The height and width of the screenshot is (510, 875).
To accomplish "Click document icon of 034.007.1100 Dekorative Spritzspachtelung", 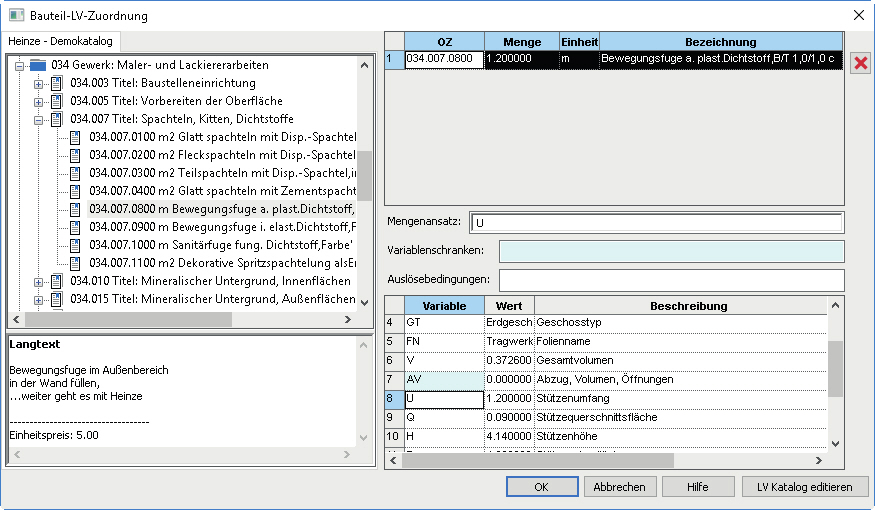I will point(75,263).
